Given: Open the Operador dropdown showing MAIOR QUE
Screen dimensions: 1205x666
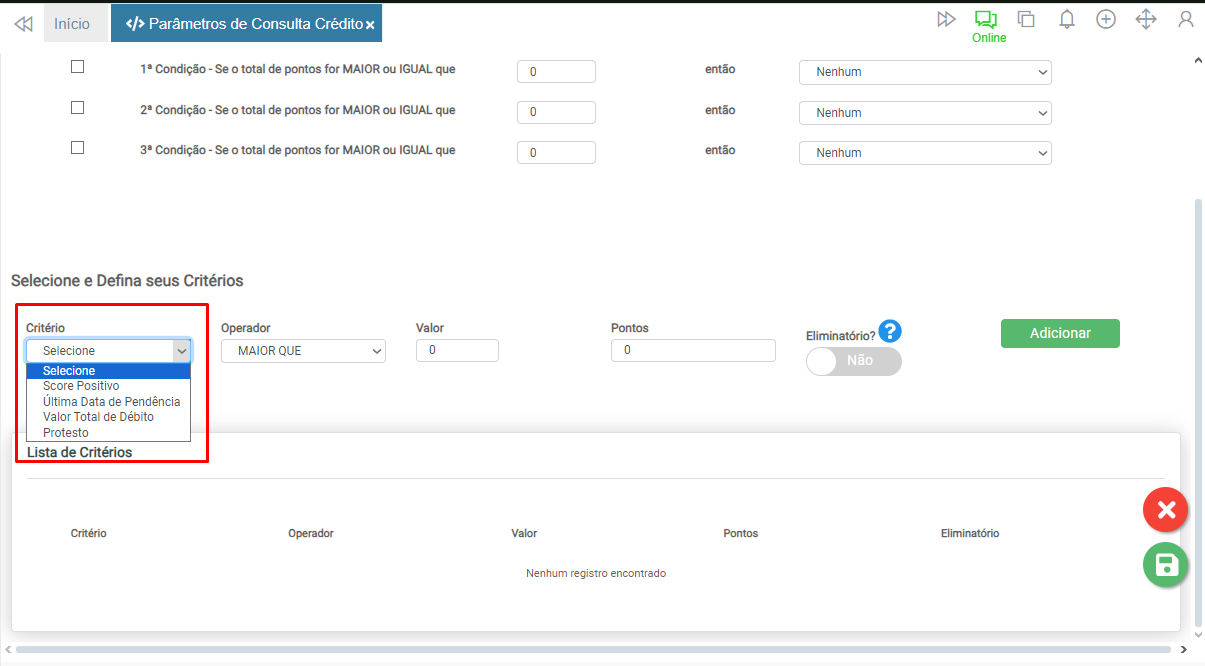Looking at the screenshot, I should coord(303,351).
